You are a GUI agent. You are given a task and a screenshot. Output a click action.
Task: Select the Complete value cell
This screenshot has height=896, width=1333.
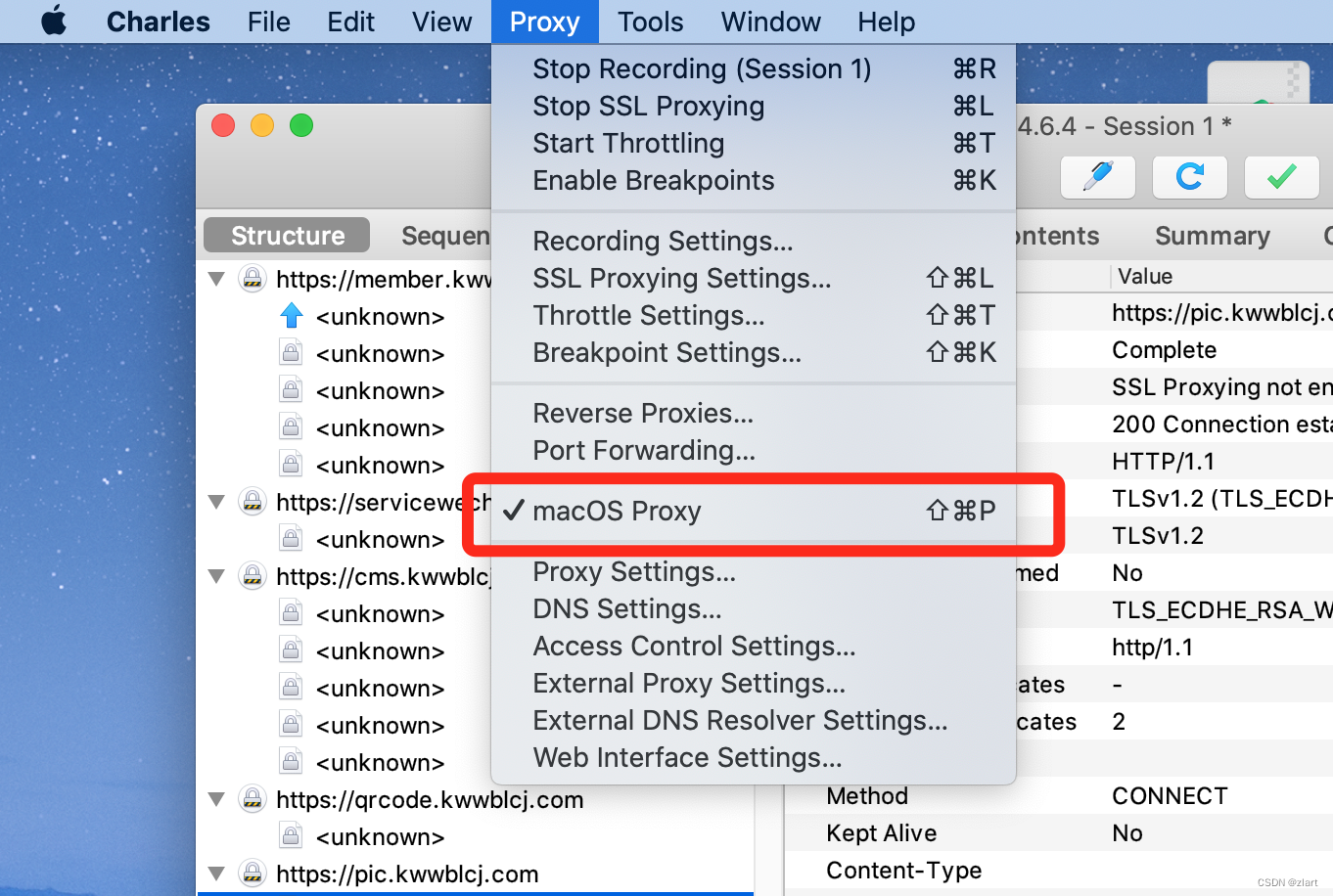click(1164, 350)
